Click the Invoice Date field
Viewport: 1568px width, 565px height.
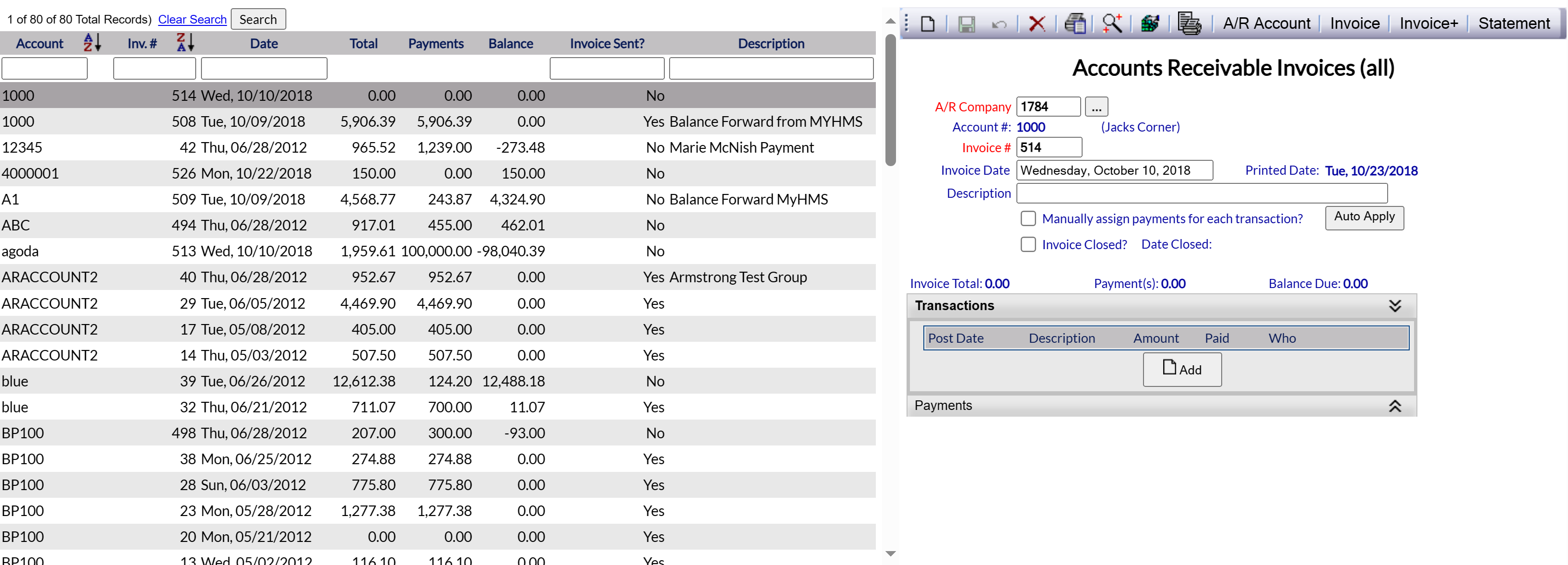tap(1115, 170)
